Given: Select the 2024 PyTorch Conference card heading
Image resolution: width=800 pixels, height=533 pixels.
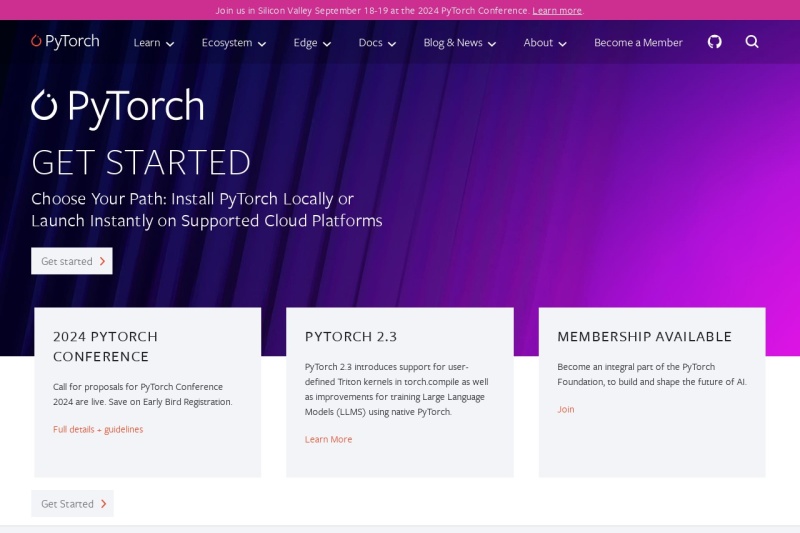Looking at the screenshot, I should pyautogui.click(x=106, y=346).
